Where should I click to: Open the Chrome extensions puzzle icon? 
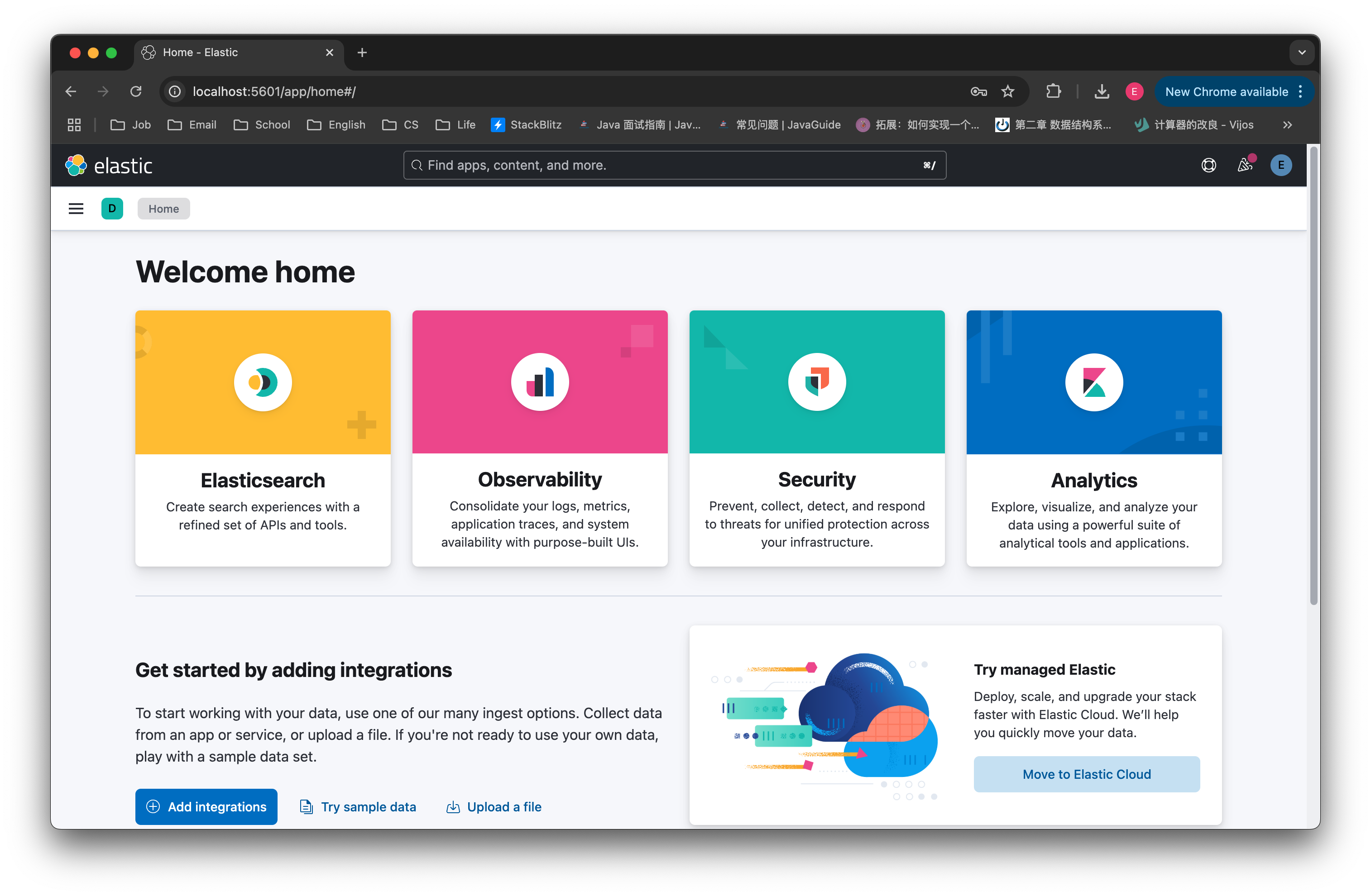[x=1053, y=91]
